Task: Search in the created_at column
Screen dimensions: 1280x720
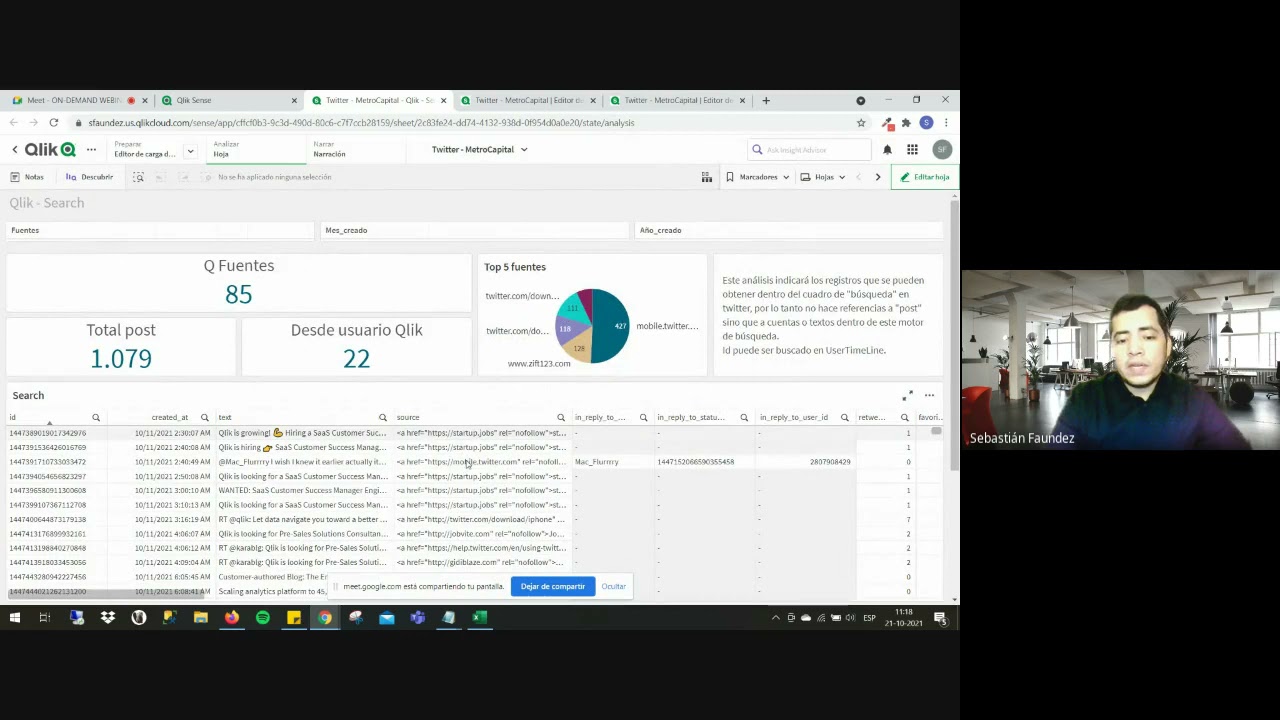Action: (x=204, y=418)
